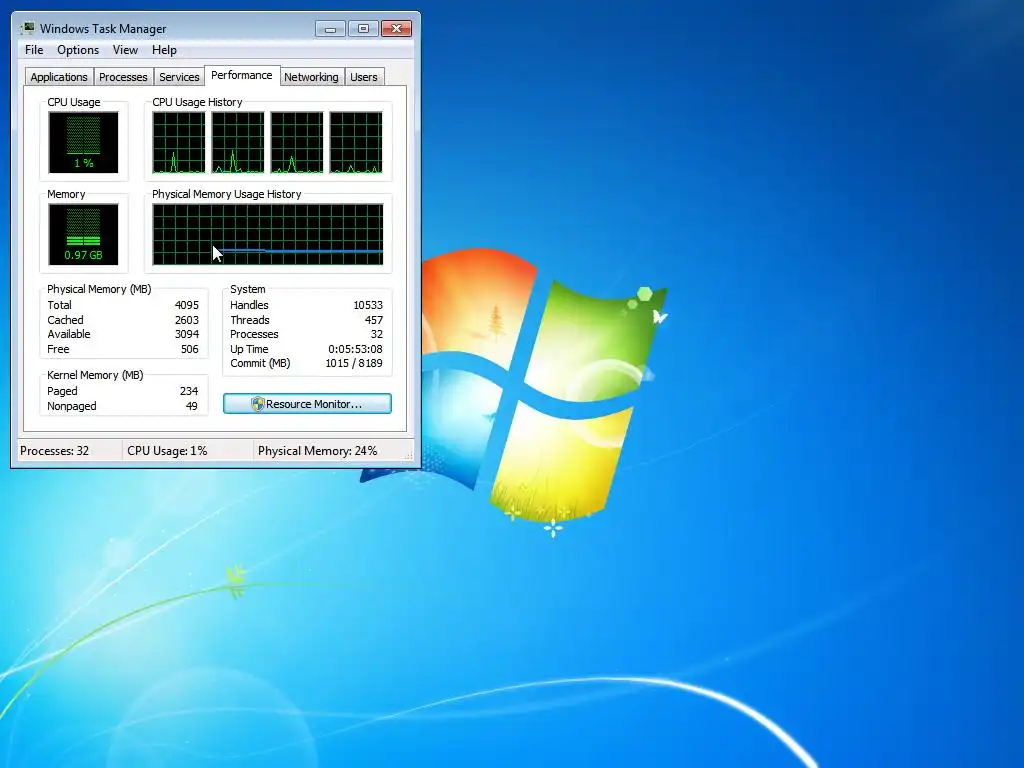1024x768 pixels.
Task: Click the Task Manager title bar icon
Action: pos(27,28)
